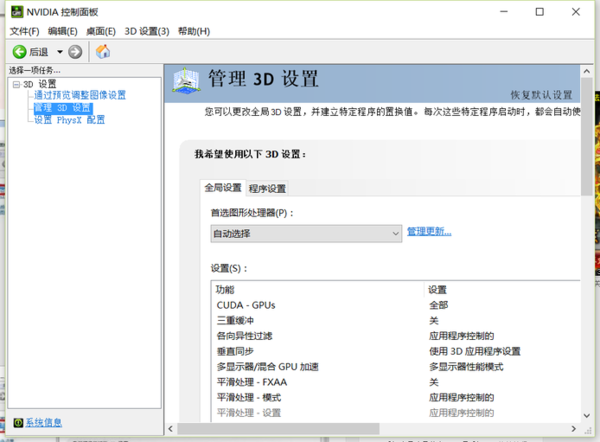600x442 pixels.
Task: Click the vertical scrollbar thumb
Action: (586, 137)
